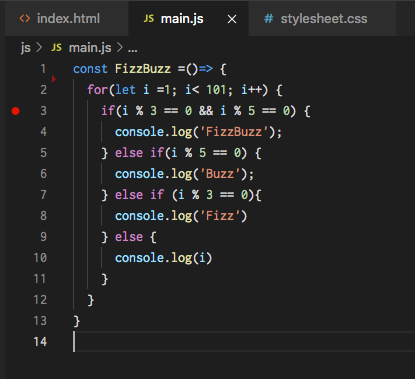Click the closing brace on line 11
The width and height of the screenshot is (415, 379).
point(105,279)
